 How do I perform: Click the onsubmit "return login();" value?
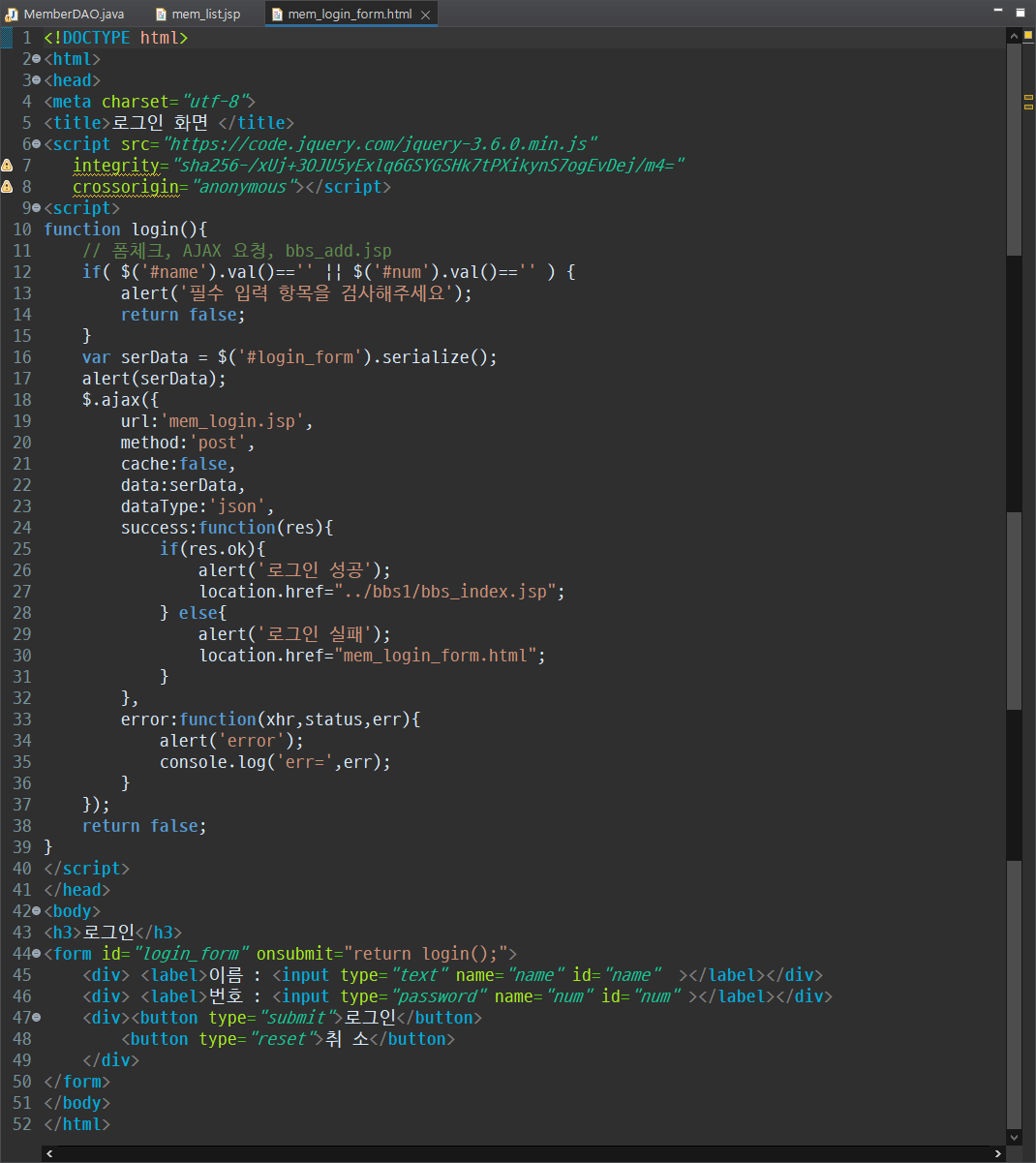426,954
